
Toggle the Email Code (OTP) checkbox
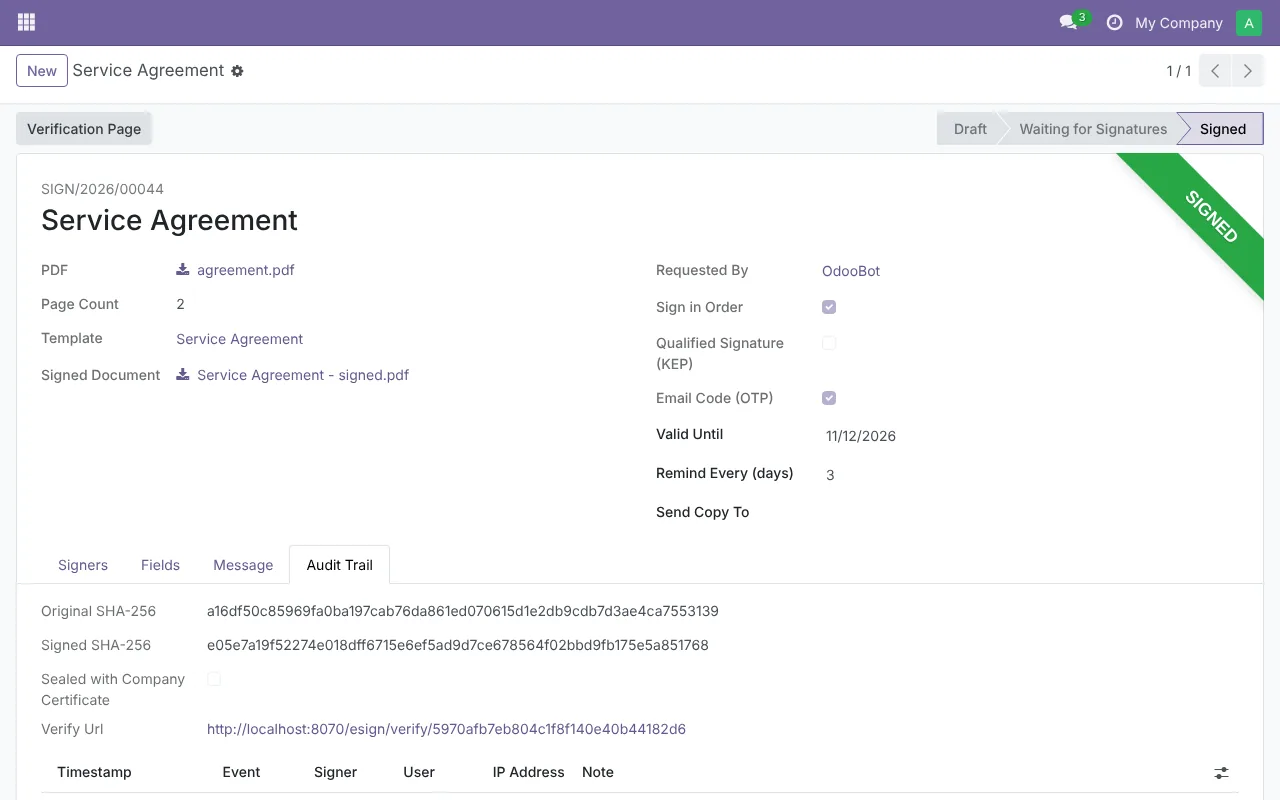(829, 398)
